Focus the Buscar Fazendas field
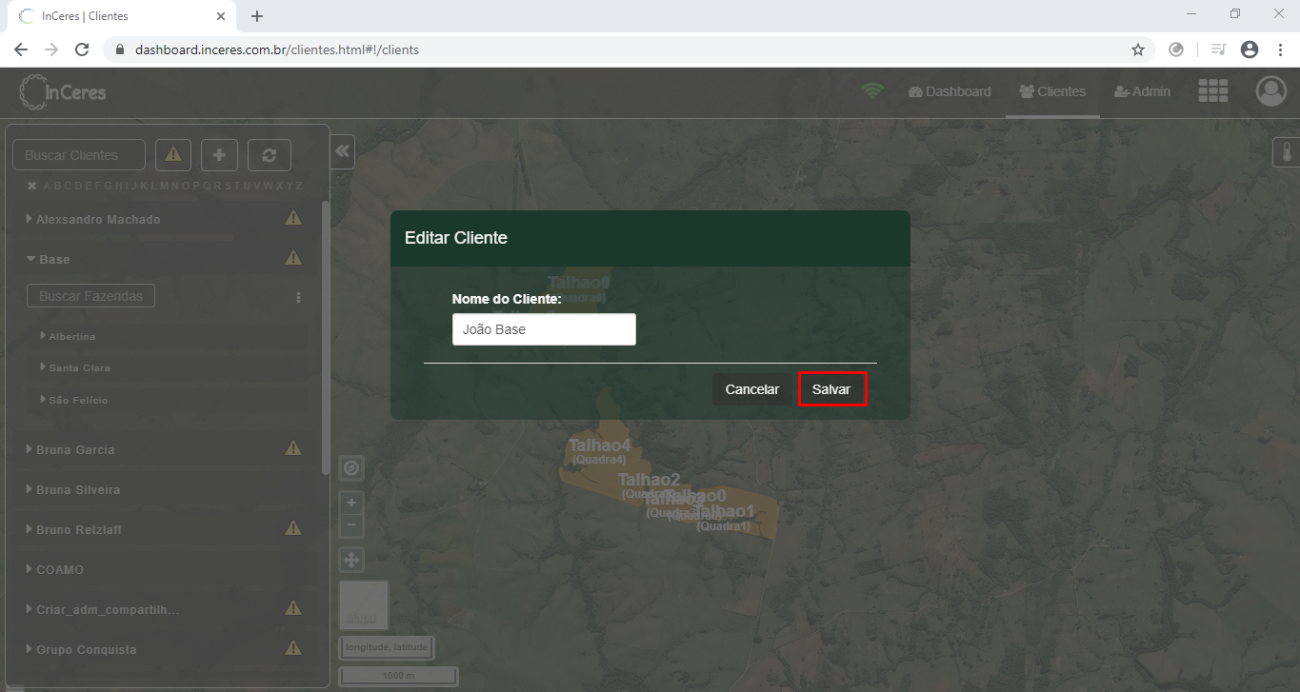 pos(90,296)
